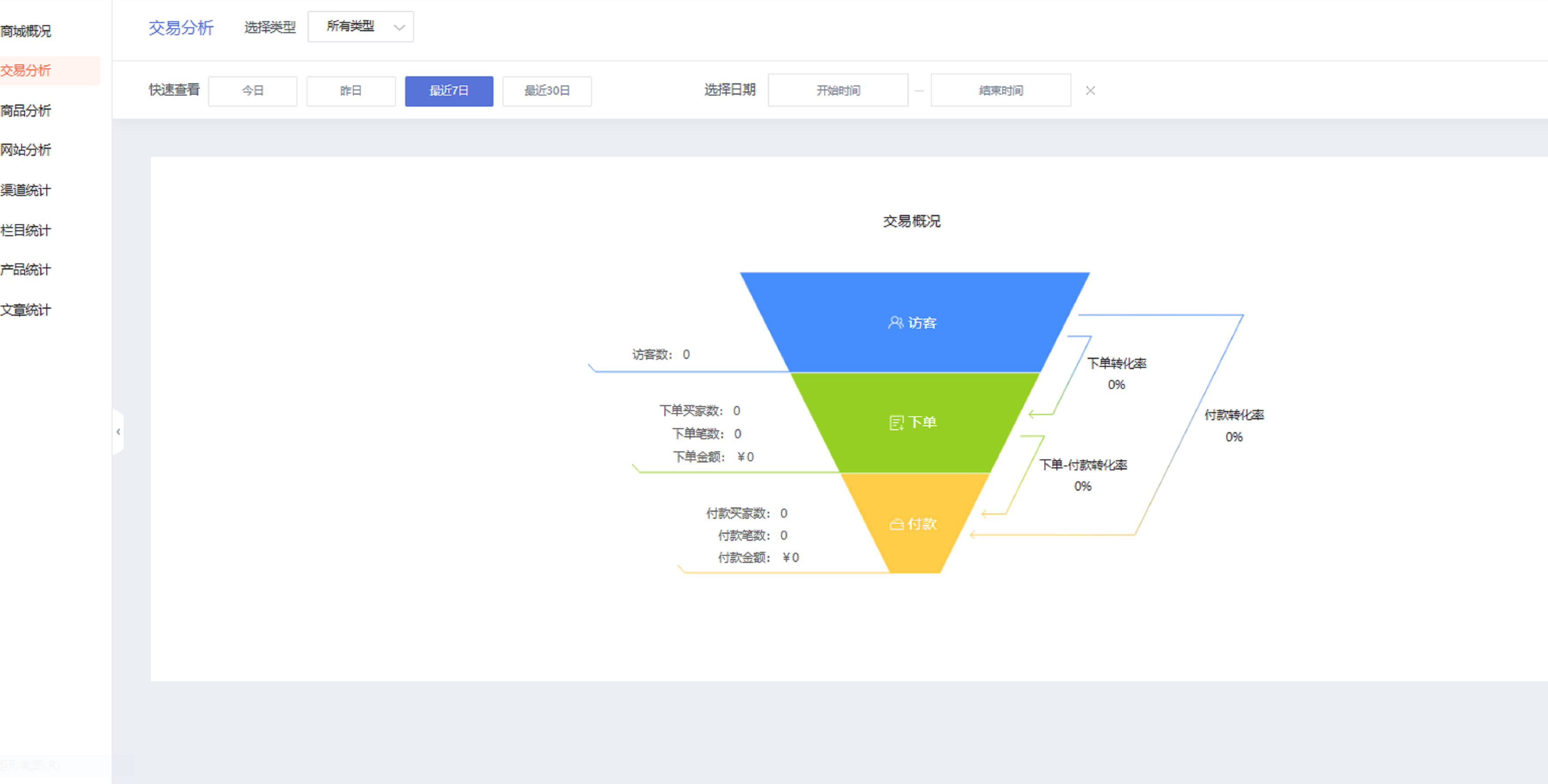Open 商品分析 in the sidebar

[x=26, y=111]
